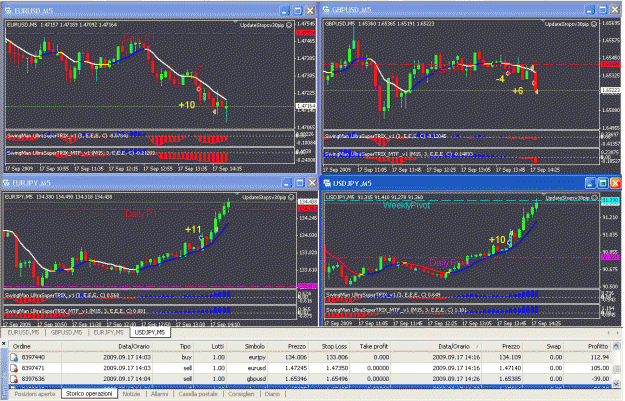This screenshot has width=625, height=401.
Task: Click the profit value 112.94
Action: tap(601, 358)
